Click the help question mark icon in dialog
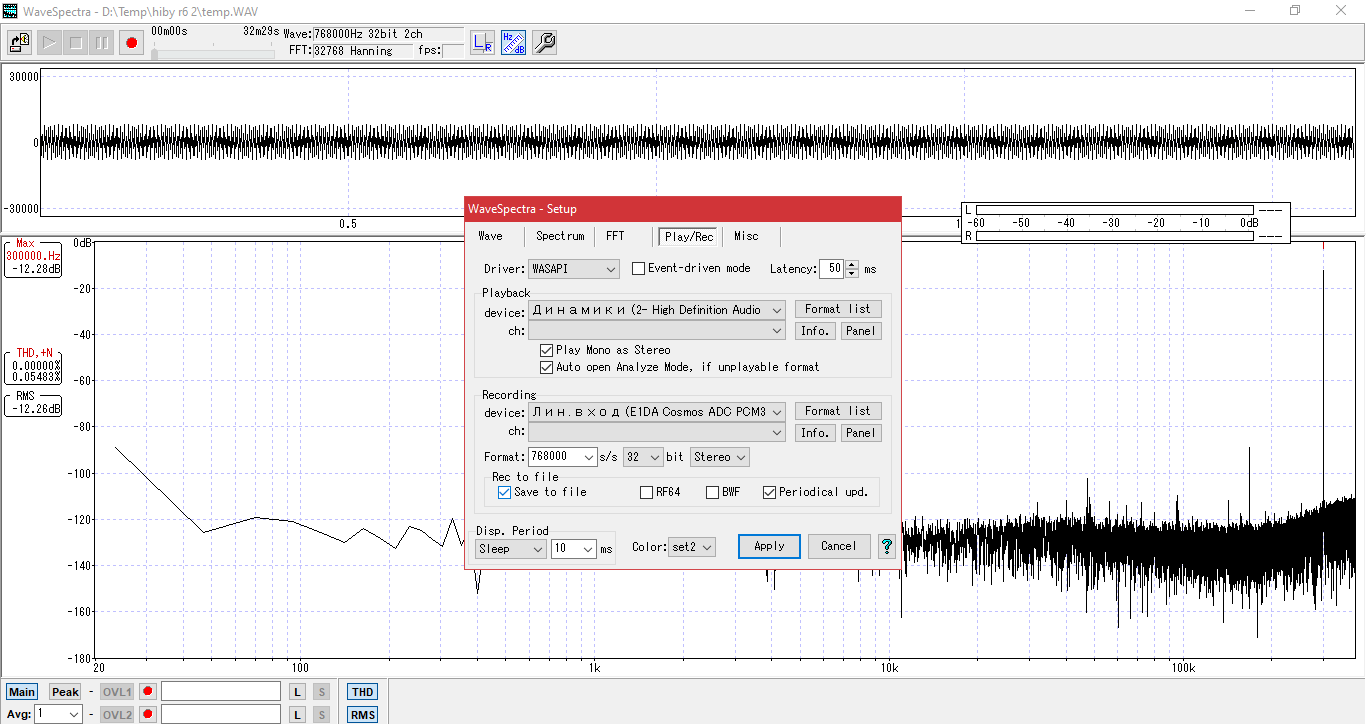Viewport: 1366px width, 724px height. [886, 547]
